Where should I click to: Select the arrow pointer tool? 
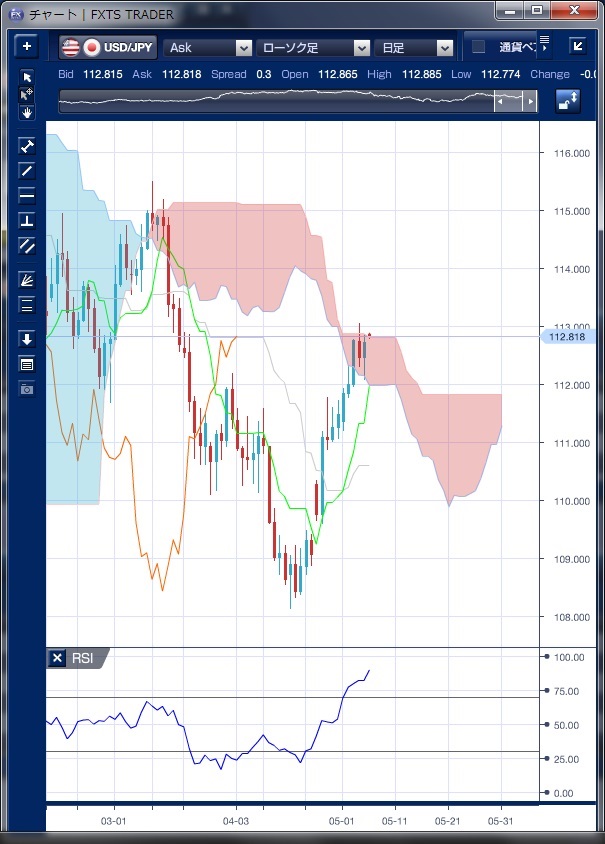click(x=27, y=78)
